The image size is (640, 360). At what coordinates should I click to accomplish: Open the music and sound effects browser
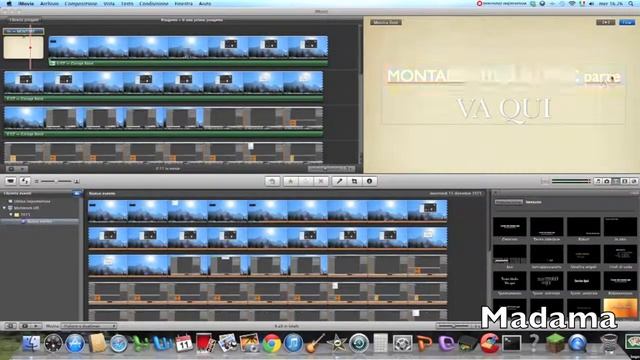coord(598,181)
